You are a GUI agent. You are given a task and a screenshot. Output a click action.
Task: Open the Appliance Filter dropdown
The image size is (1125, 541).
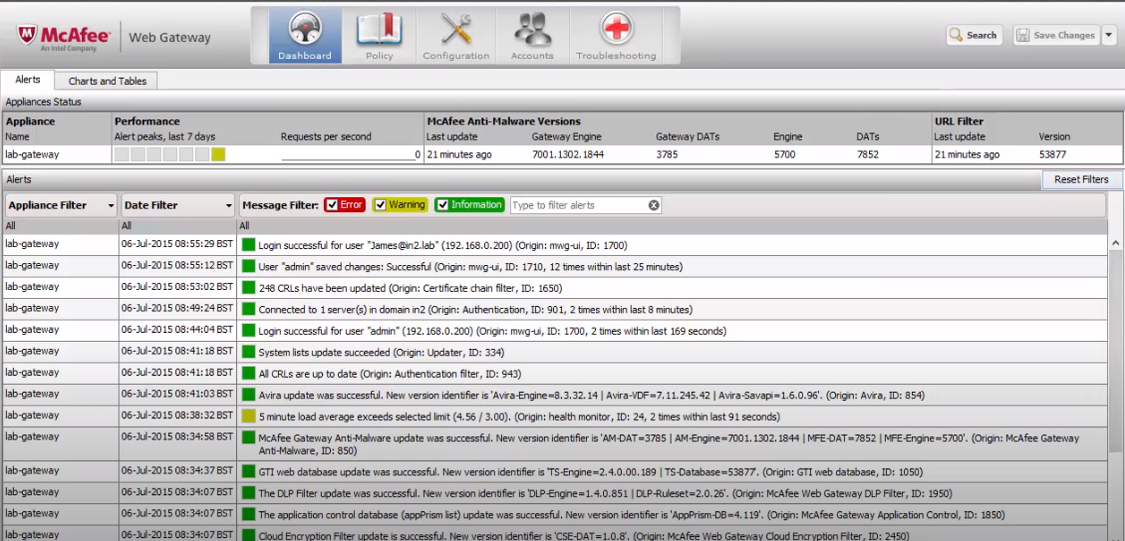coord(61,205)
